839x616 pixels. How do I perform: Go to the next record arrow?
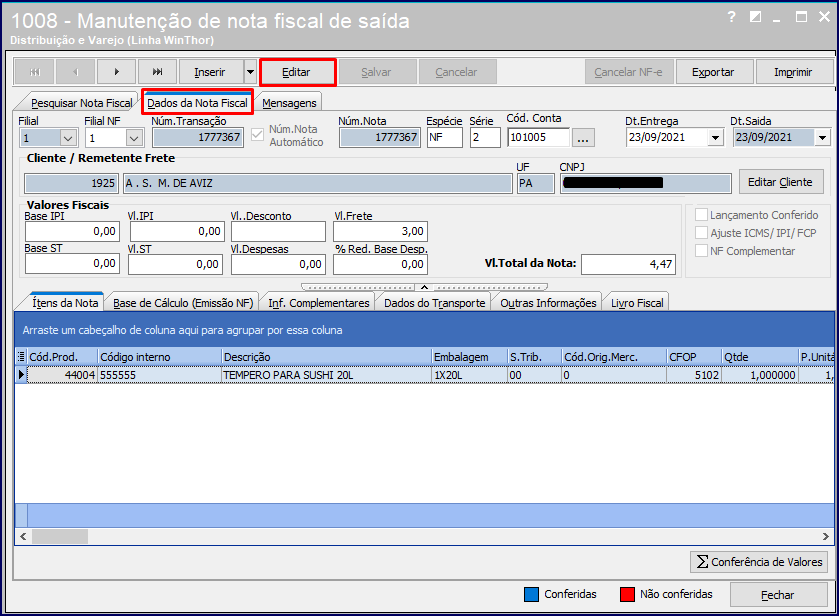point(117,72)
